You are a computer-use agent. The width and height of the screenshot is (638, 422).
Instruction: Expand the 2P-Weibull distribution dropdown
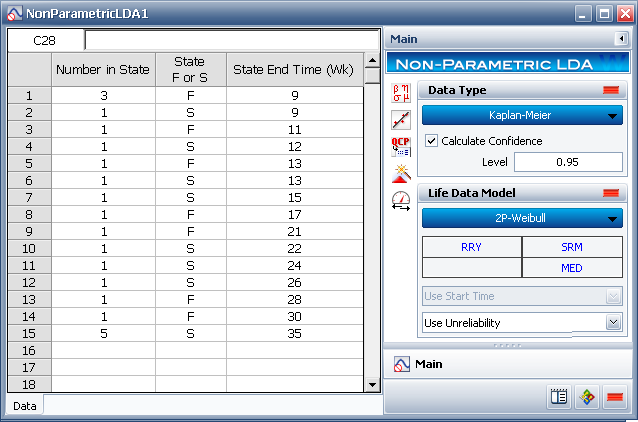(x=522, y=218)
